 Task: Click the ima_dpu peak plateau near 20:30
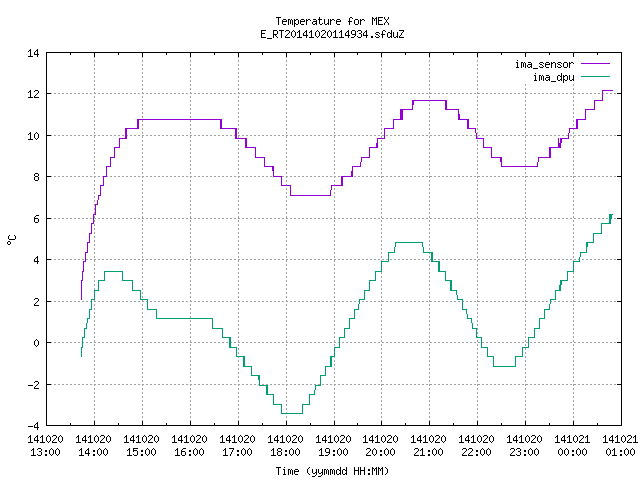tap(409, 243)
